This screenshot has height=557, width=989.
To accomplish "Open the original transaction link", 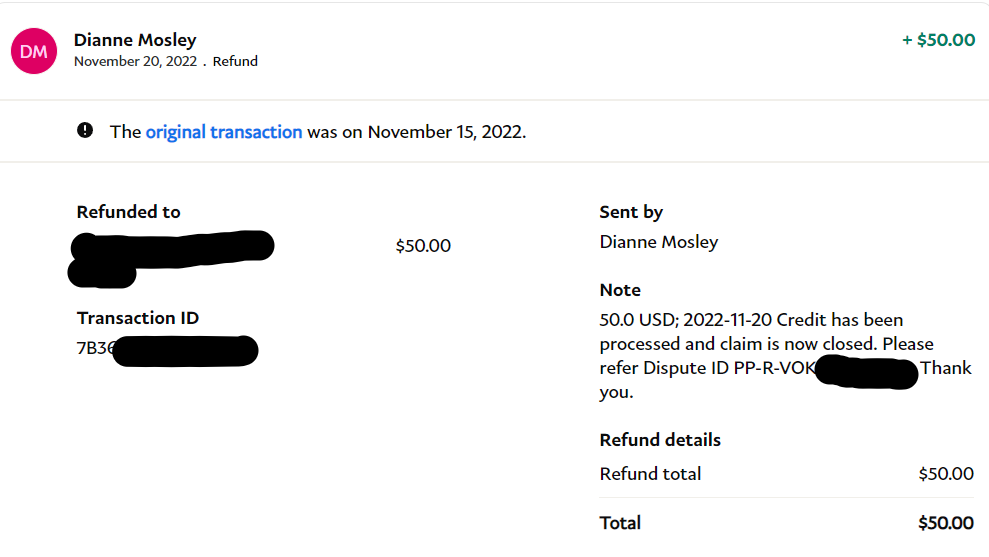I will point(224,132).
